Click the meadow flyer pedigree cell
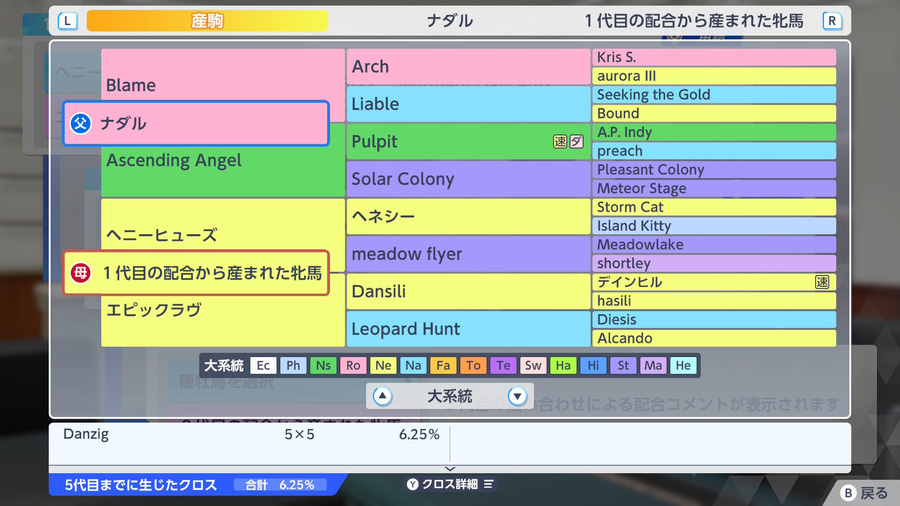Image resolution: width=900 pixels, height=506 pixels. click(468, 254)
